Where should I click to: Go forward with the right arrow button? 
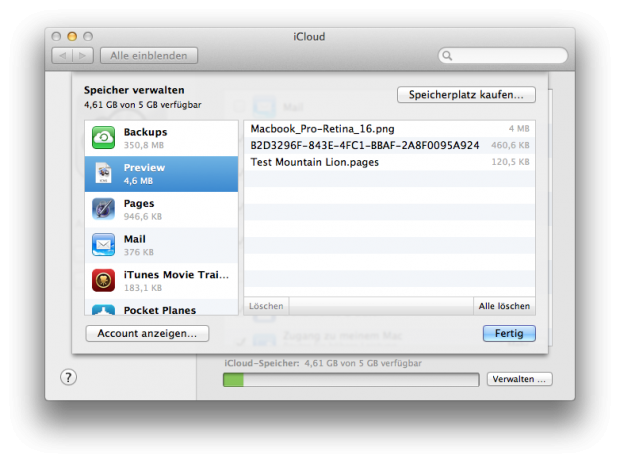(x=83, y=55)
